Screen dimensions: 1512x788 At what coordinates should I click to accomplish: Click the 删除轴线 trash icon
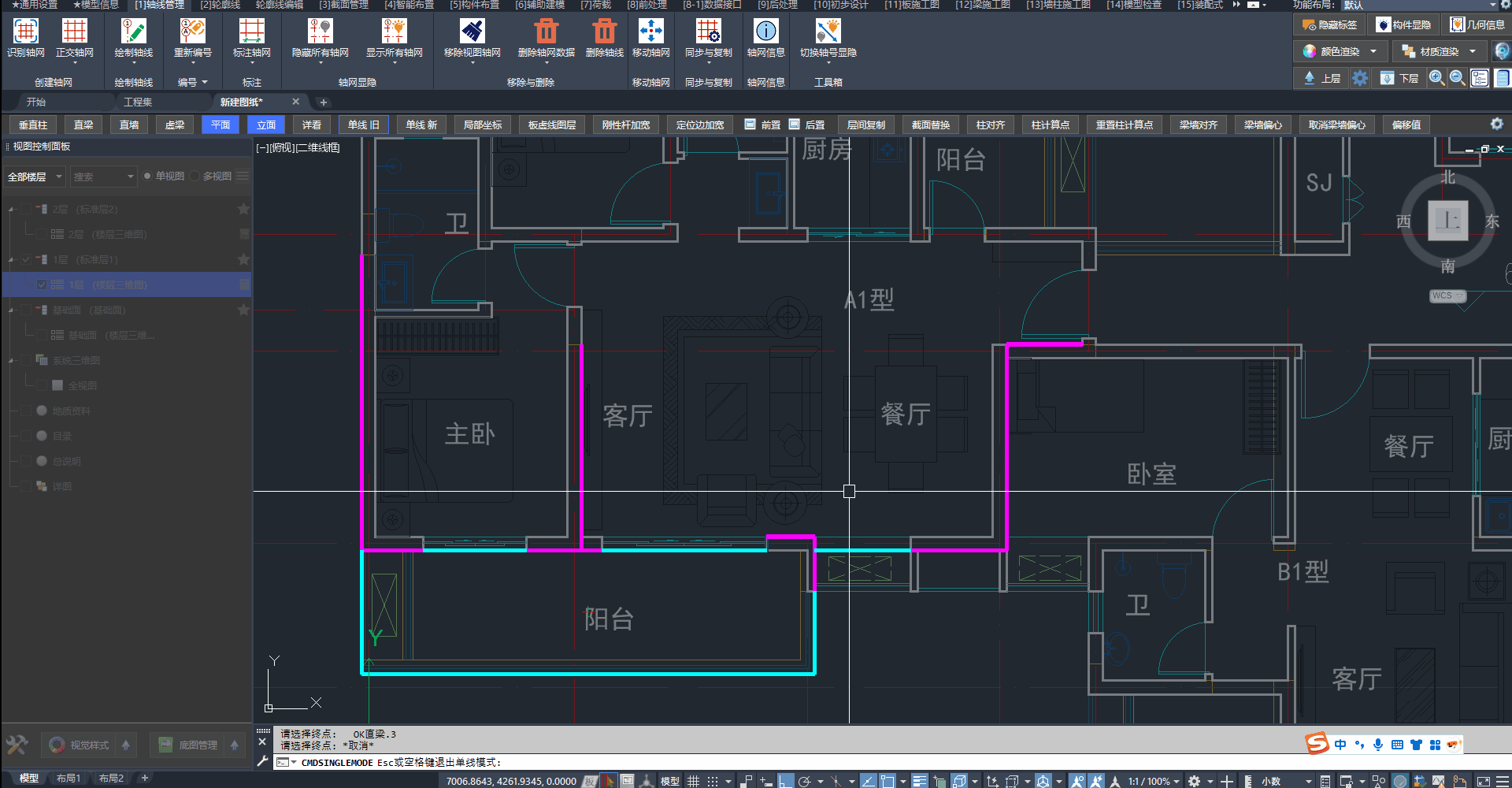(x=604, y=32)
